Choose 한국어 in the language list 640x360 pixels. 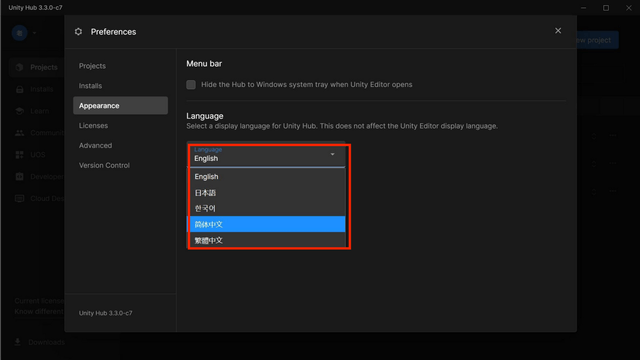tap(266, 208)
